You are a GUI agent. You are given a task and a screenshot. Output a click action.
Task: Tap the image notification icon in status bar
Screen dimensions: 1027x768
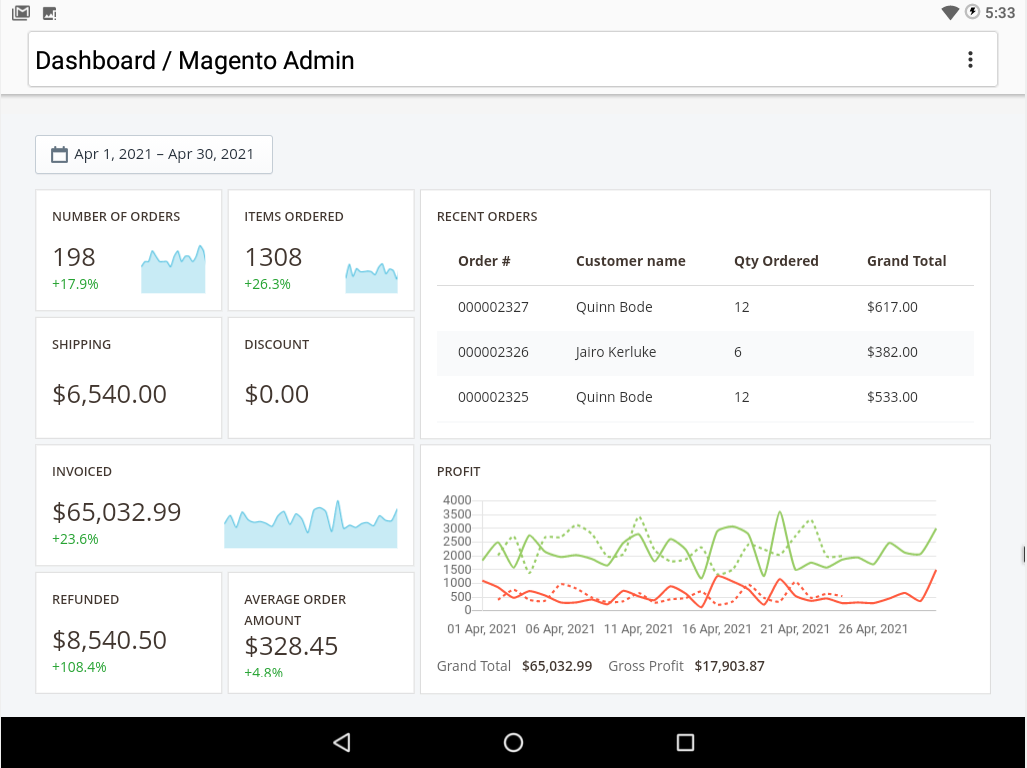tap(49, 13)
